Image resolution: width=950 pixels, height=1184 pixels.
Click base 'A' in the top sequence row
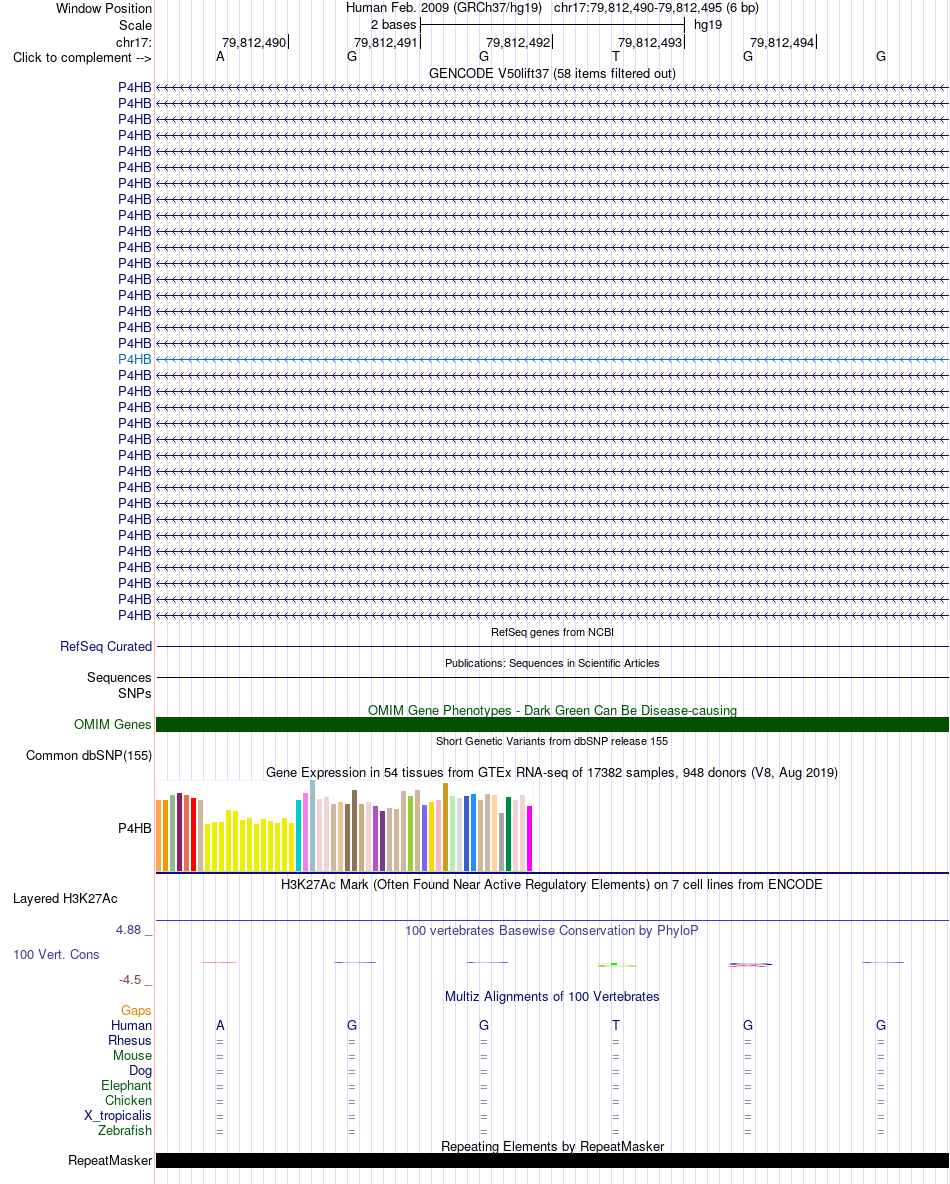pos(221,57)
